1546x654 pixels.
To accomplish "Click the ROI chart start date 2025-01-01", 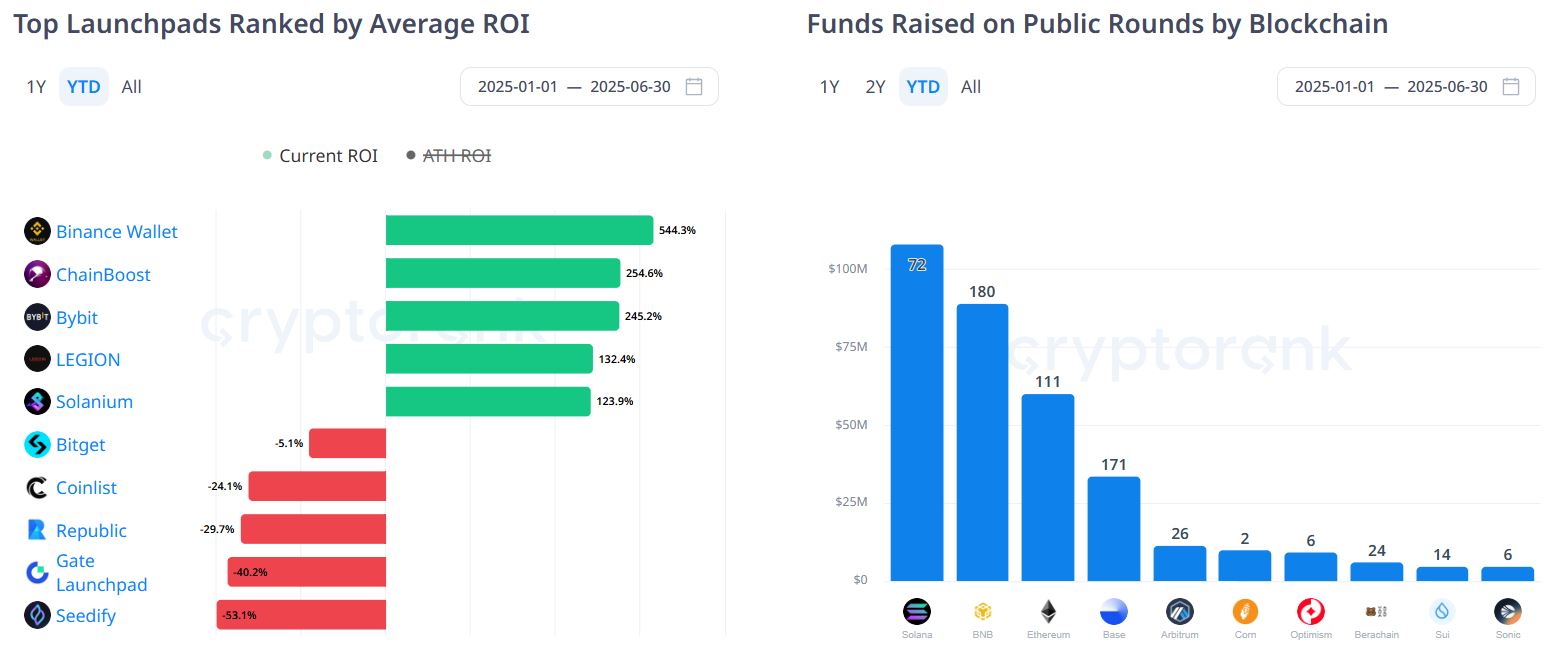I will coord(518,87).
